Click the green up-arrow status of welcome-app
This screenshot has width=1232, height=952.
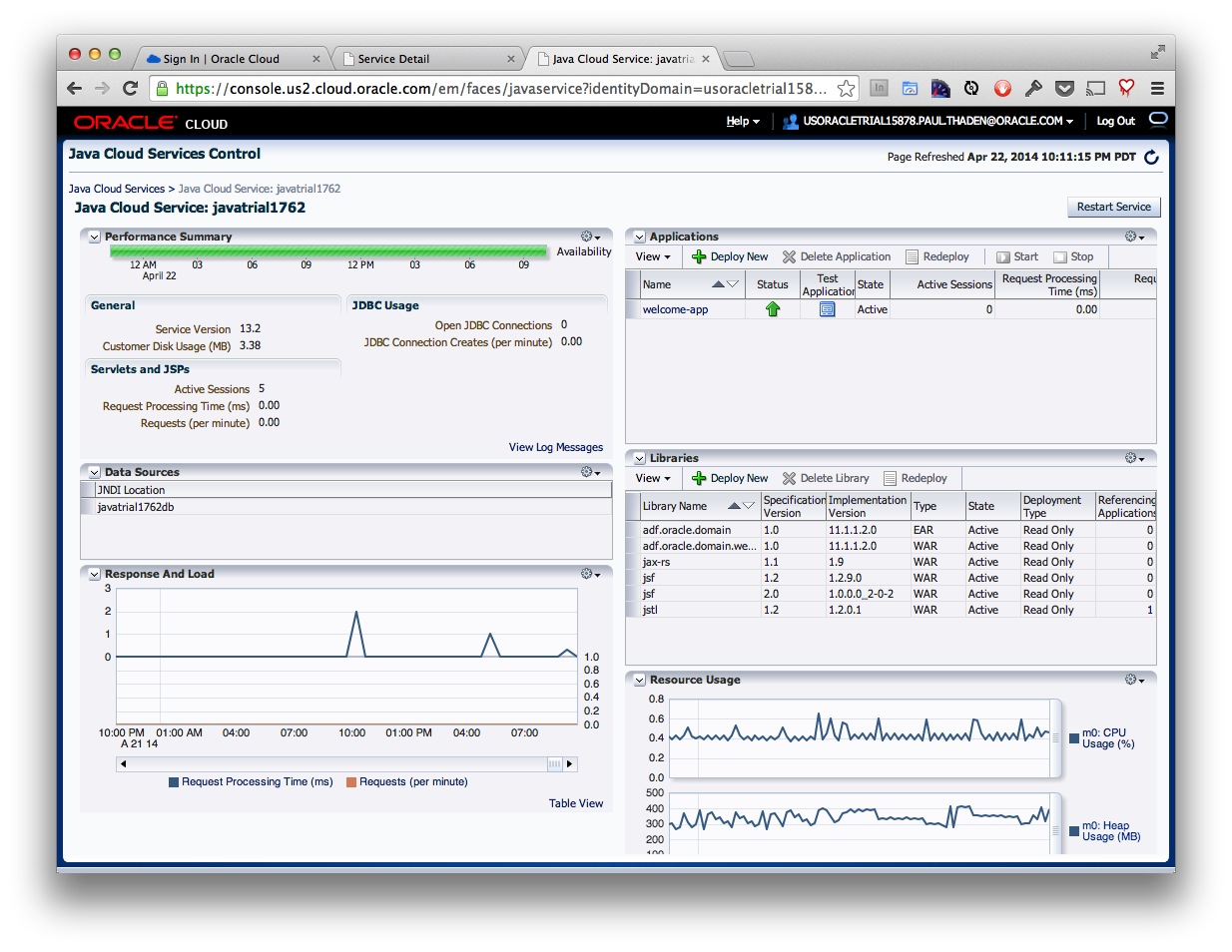[773, 309]
